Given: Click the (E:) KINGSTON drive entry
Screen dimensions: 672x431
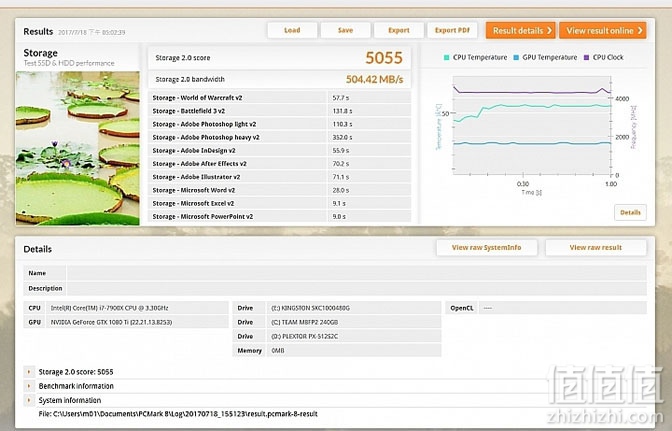Looking at the screenshot, I should click(311, 308).
